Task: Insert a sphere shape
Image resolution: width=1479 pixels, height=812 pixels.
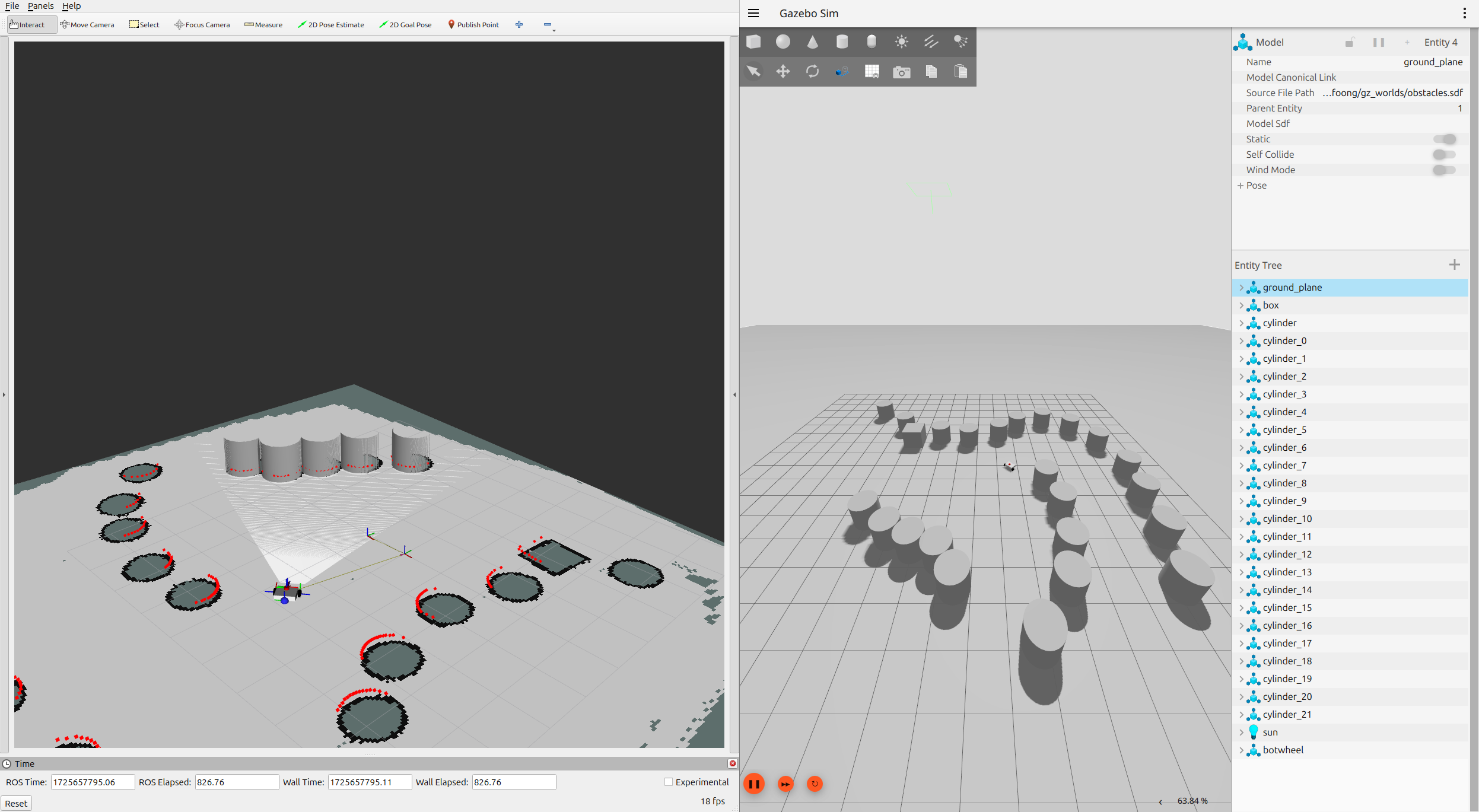Action: [x=783, y=42]
